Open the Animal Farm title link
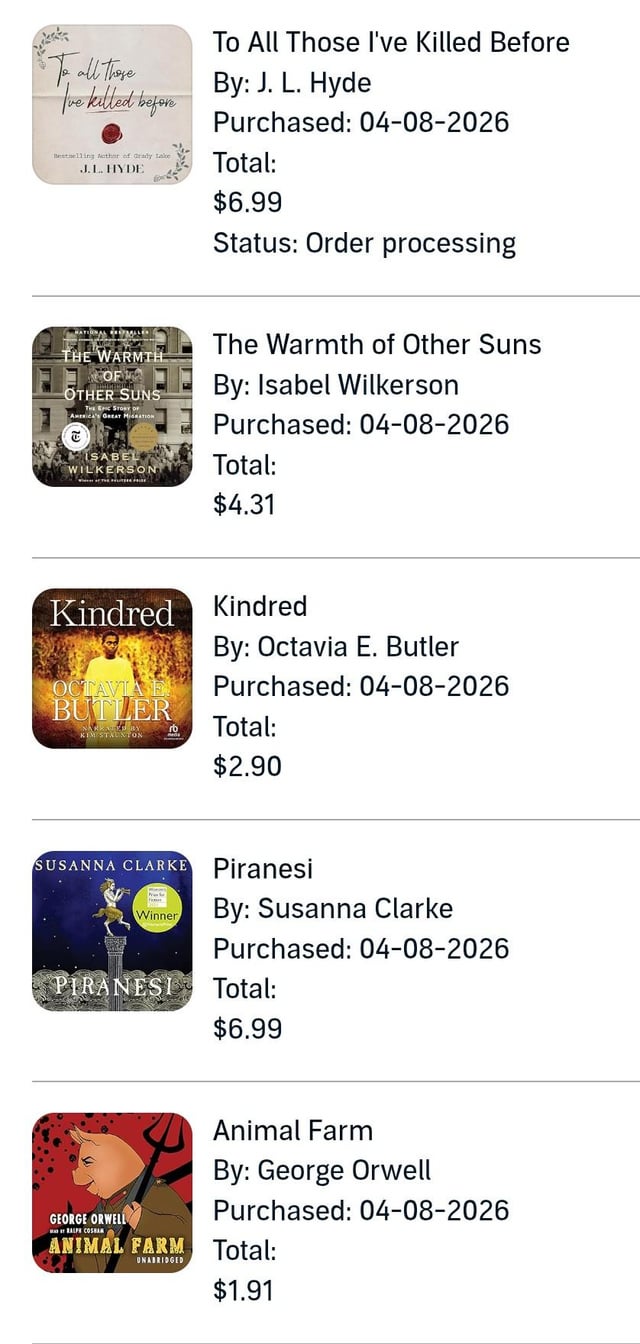The image size is (640, 1344). click(293, 1130)
